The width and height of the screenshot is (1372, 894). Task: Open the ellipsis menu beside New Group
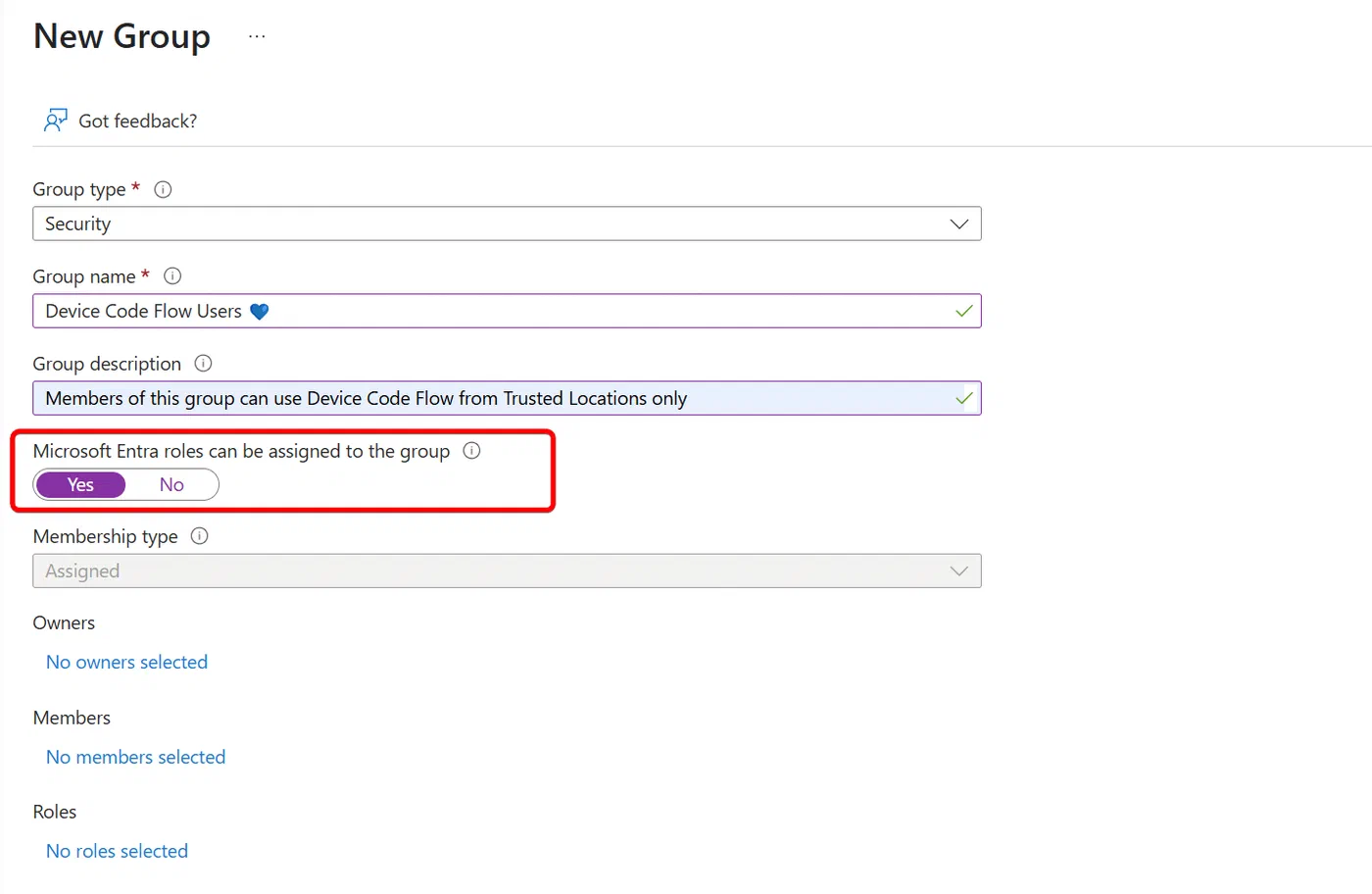pyautogui.click(x=257, y=36)
